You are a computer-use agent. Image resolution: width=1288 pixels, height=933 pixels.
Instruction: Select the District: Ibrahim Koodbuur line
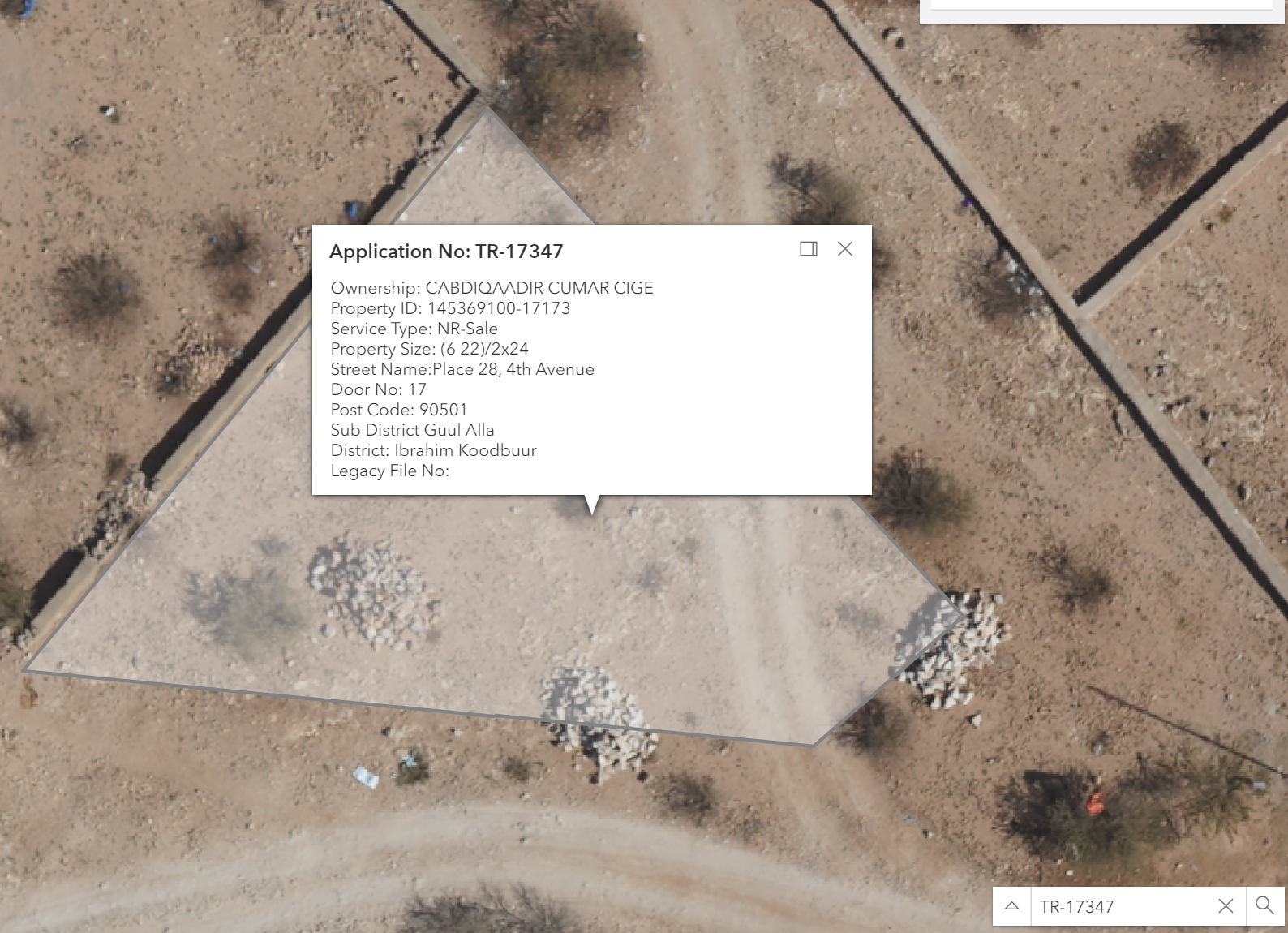point(433,450)
